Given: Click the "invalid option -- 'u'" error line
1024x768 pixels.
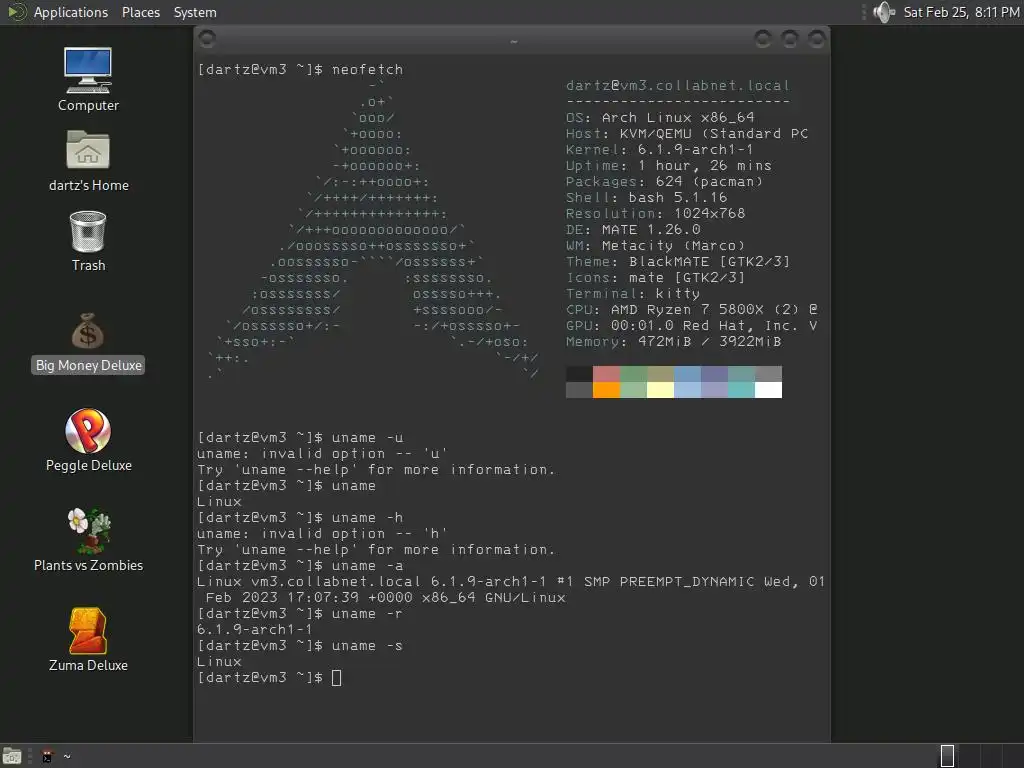Looking at the screenshot, I should coord(323,454).
